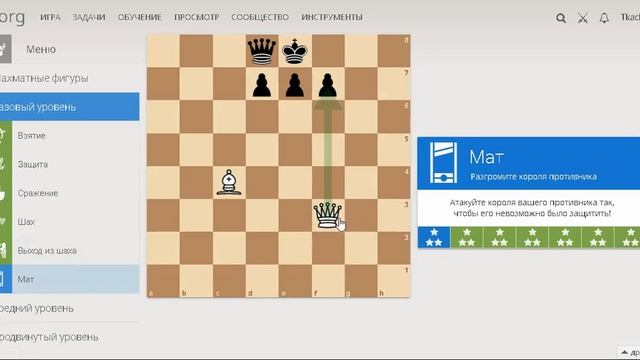Select the second three-star stage
Viewport: 640px width, 360px height.
coord(467,238)
